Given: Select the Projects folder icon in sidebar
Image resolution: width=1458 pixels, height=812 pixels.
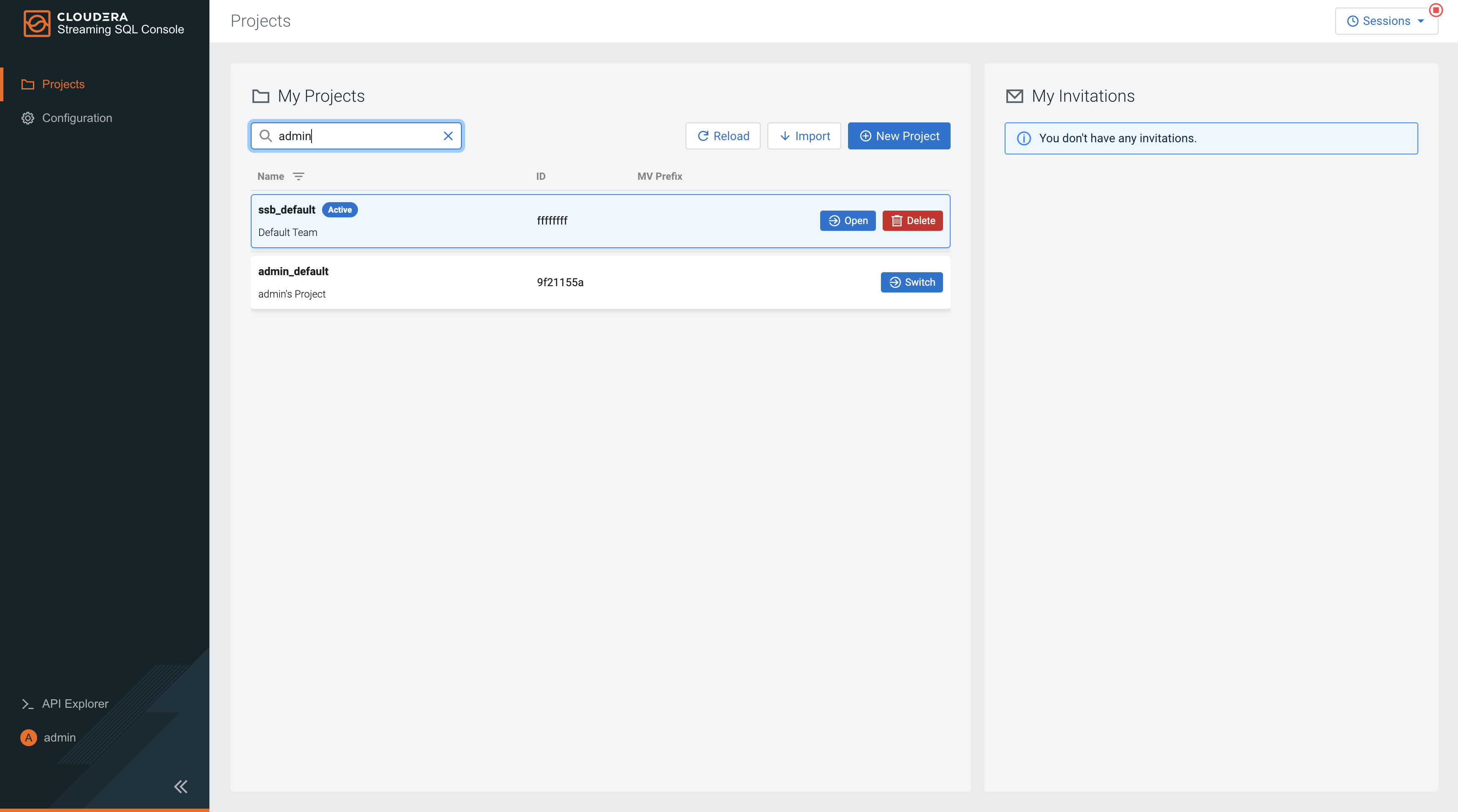Looking at the screenshot, I should tap(28, 84).
